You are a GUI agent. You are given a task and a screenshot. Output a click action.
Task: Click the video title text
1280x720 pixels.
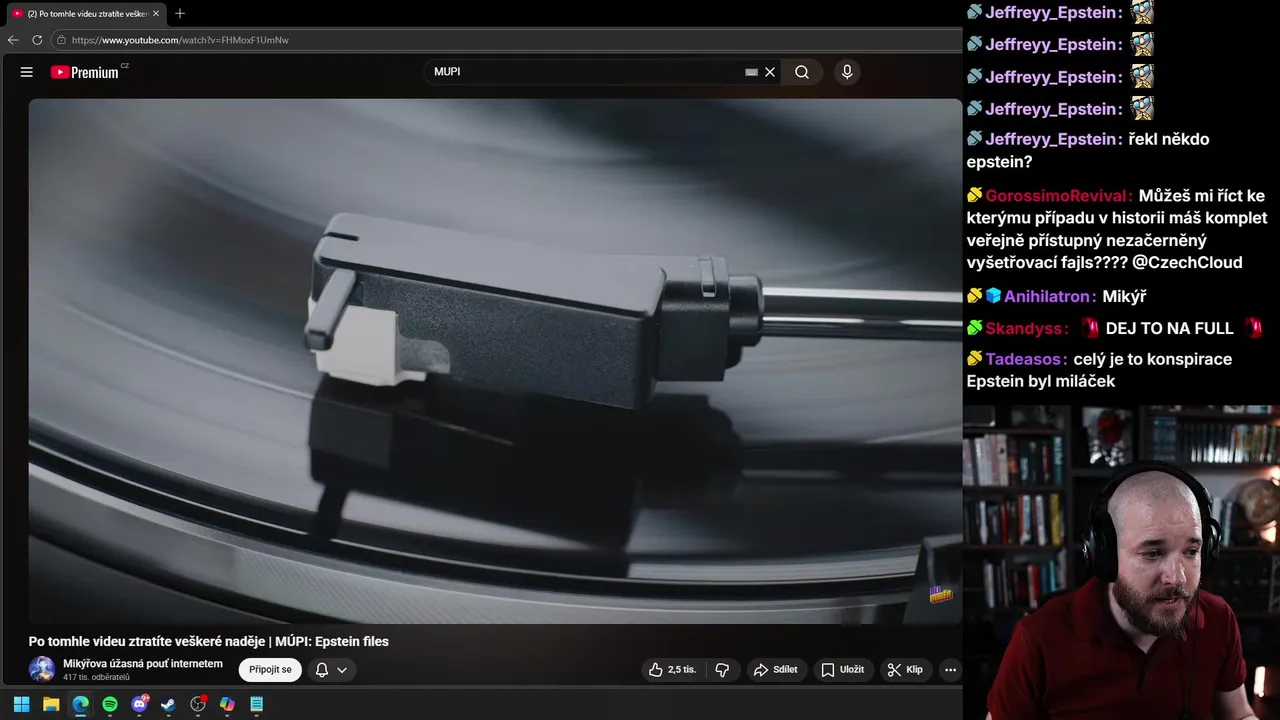(x=208, y=642)
